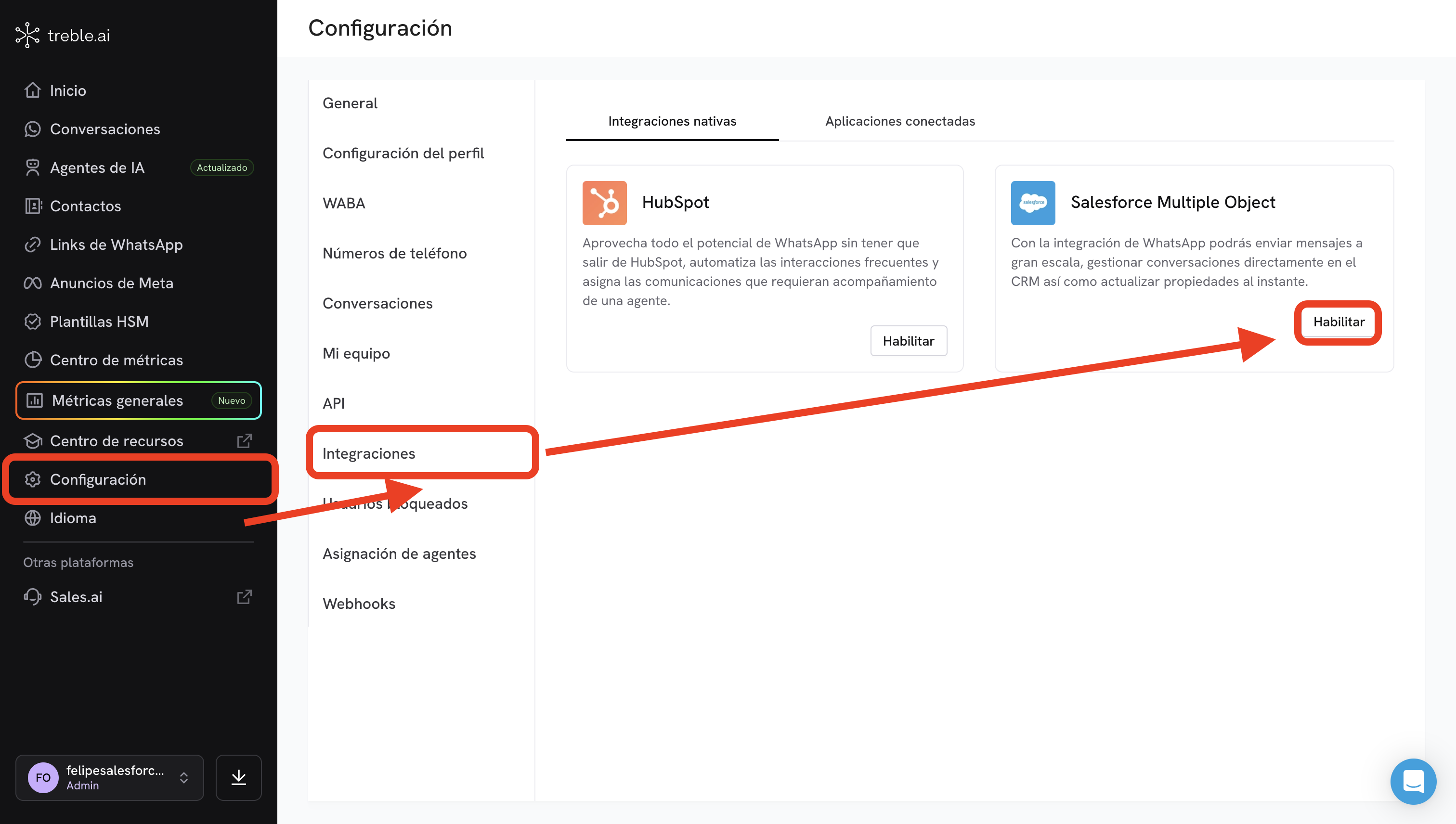Open the Webhooks settings section
This screenshot has height=824, width=1456.
click(x=358, y=603)
